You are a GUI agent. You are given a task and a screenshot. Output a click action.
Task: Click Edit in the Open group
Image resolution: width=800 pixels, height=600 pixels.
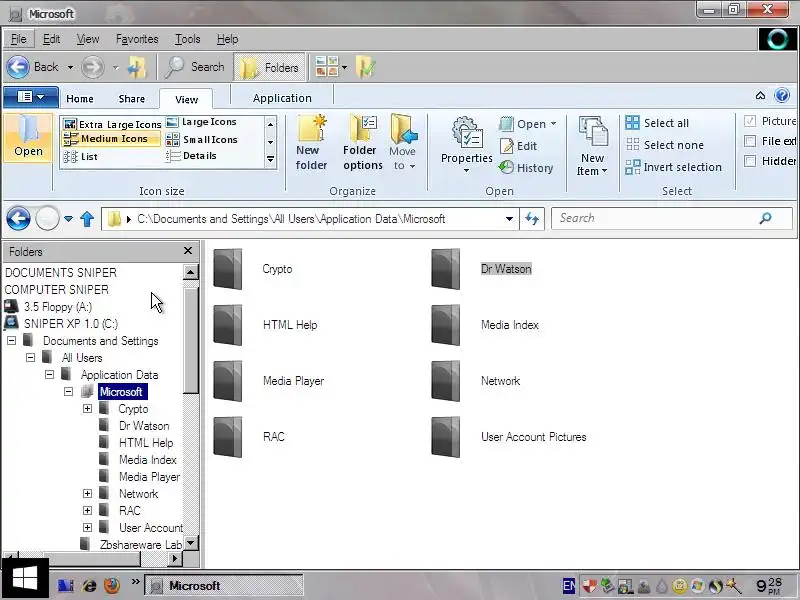tap(518, 146)
